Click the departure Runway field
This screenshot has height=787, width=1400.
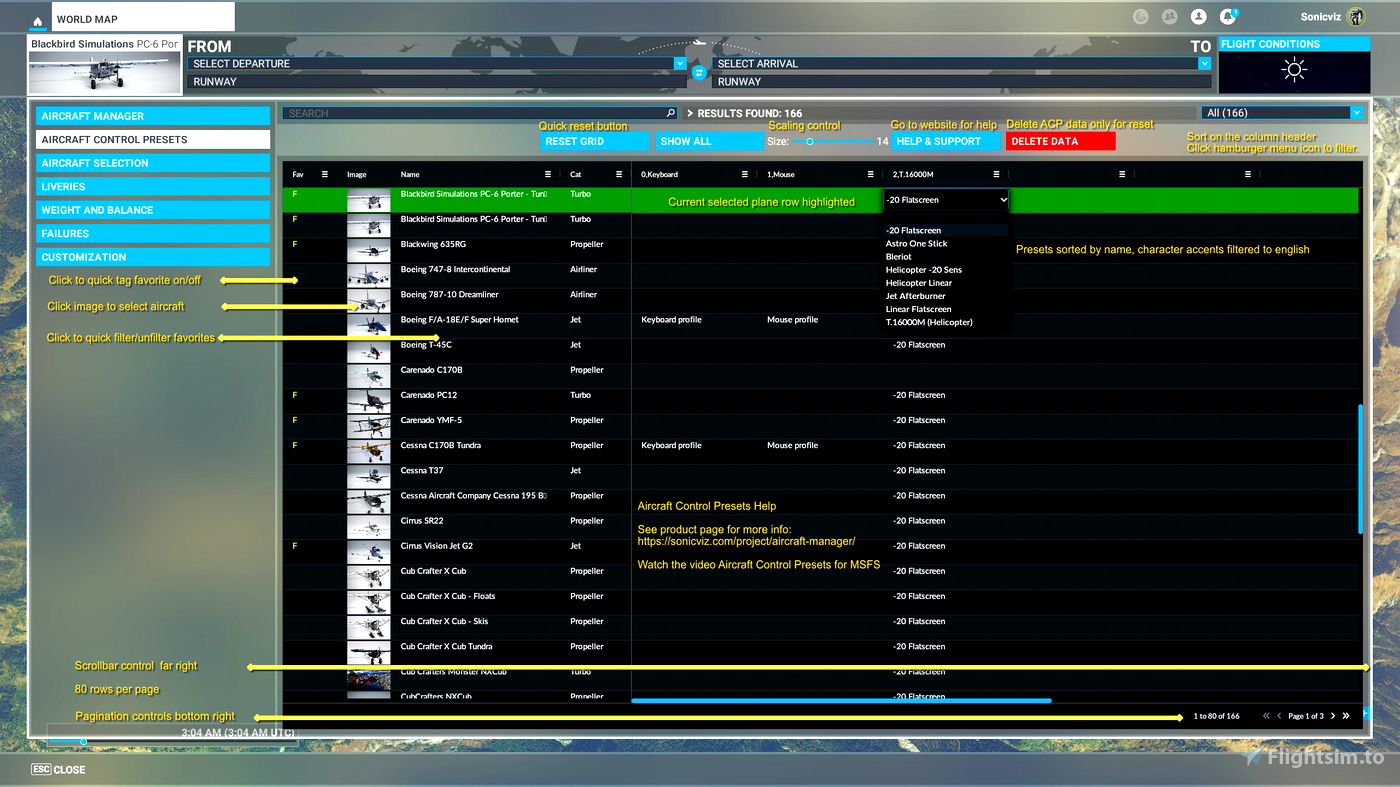[x=437, y=82]
